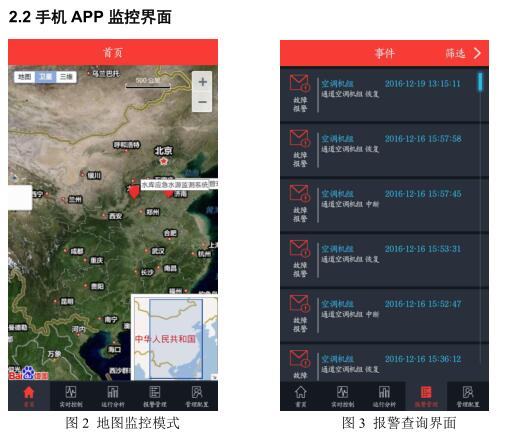Open 运行分析 tab in right app
This screenshot has width=517, height=445.
[x=384, y=396]
